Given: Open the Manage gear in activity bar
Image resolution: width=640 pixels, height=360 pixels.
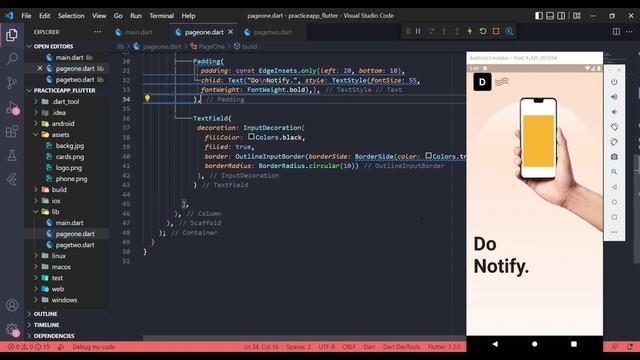Looking at the screenshot, I should pos(12,330).
